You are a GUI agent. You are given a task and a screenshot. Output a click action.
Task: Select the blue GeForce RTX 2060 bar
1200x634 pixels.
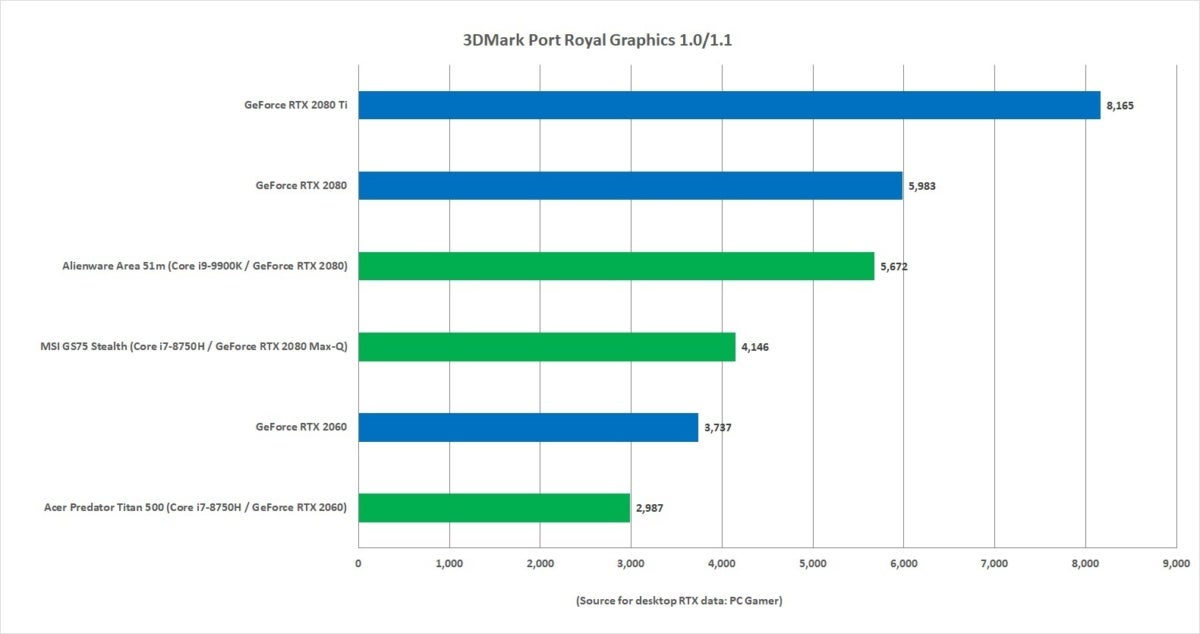tap(528, 427)
